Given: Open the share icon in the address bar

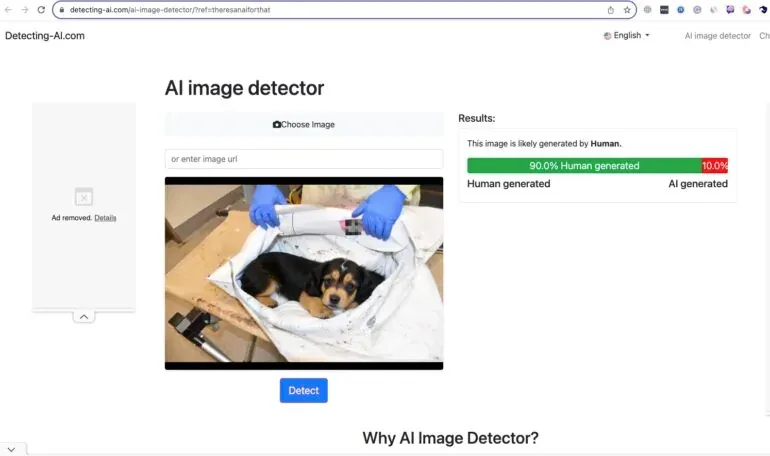Looking at the screenshot, I should 610,10.
